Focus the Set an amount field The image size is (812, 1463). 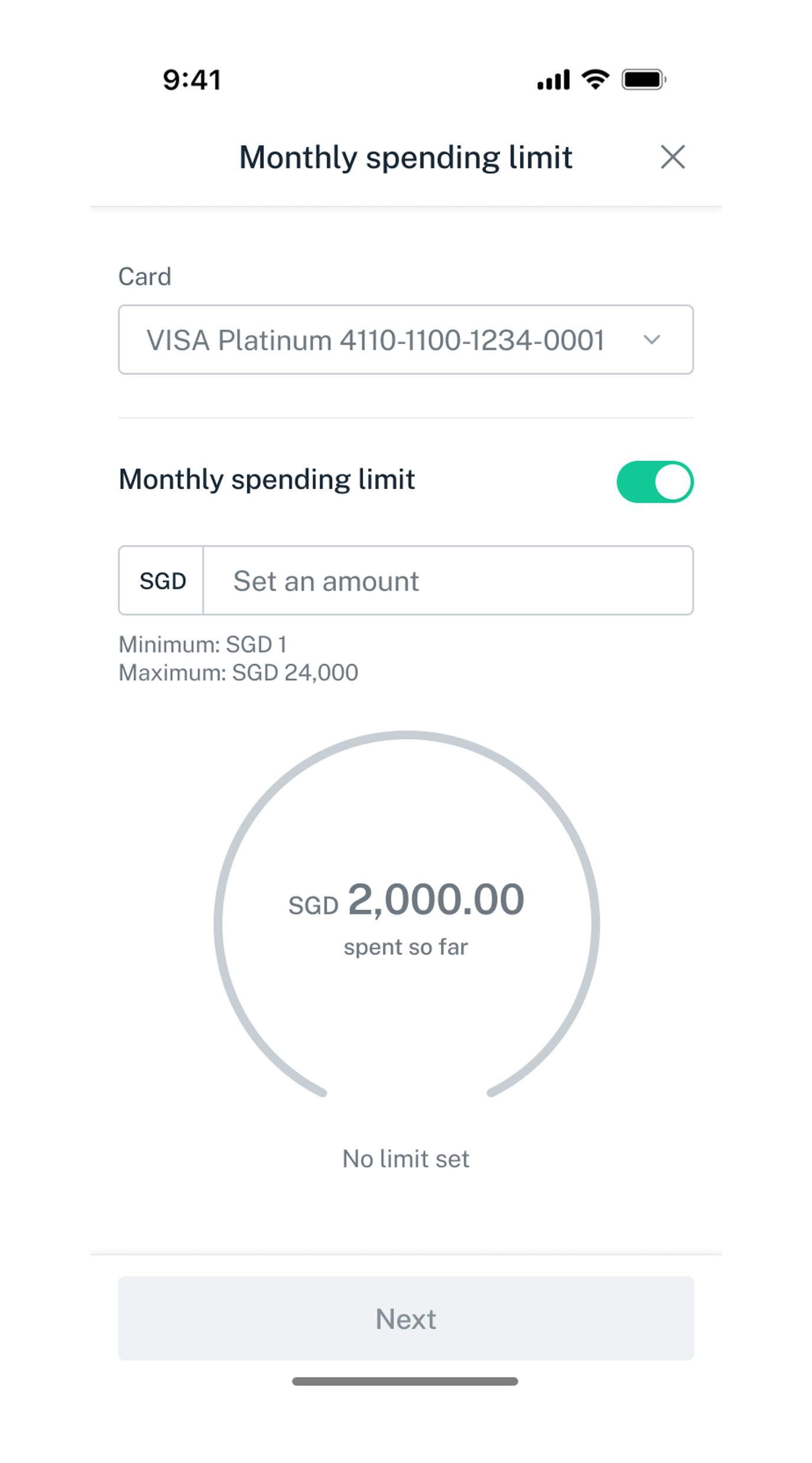(x=447, y=580)
